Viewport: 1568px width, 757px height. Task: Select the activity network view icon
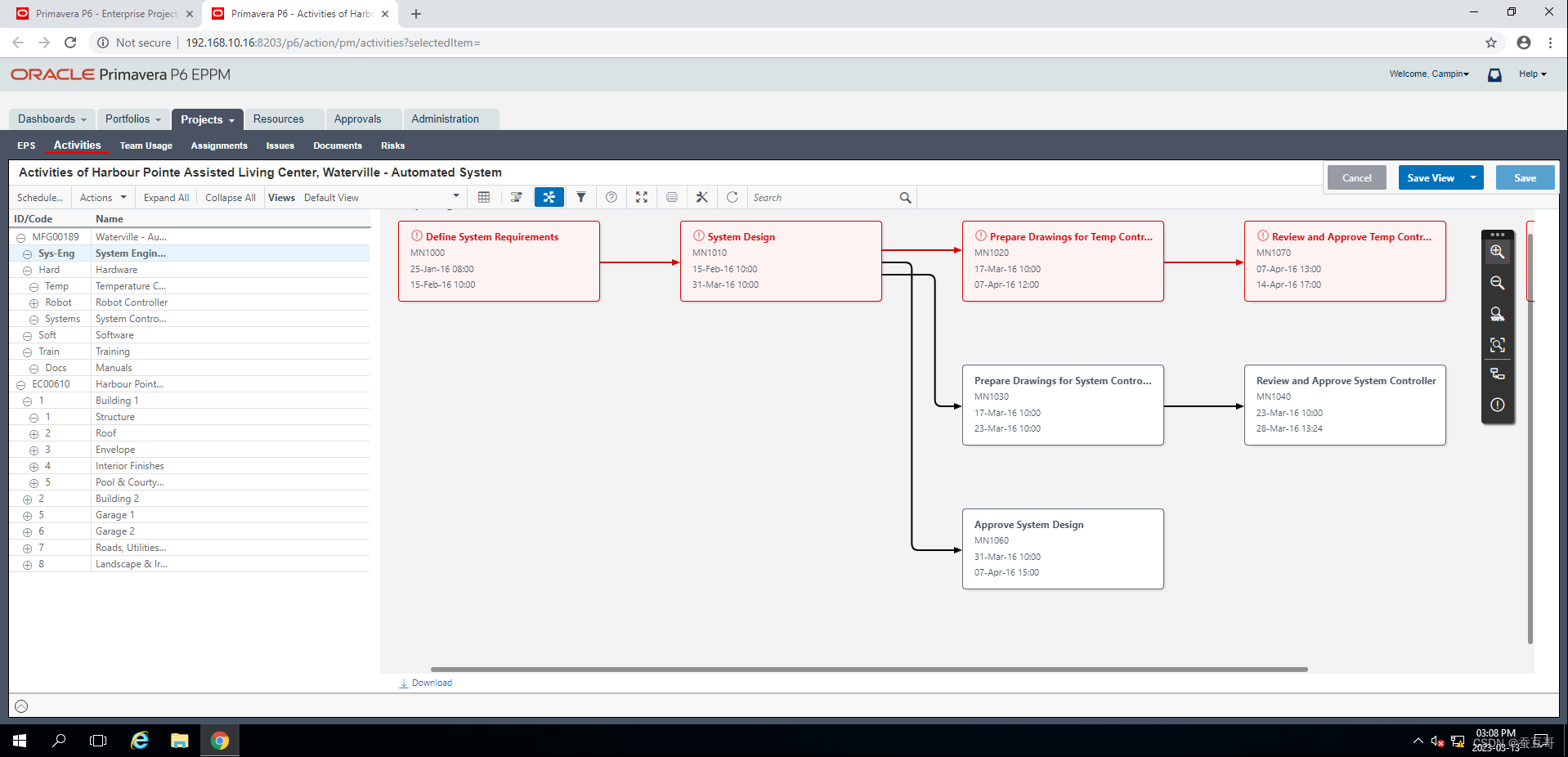(x=549, y=197)
